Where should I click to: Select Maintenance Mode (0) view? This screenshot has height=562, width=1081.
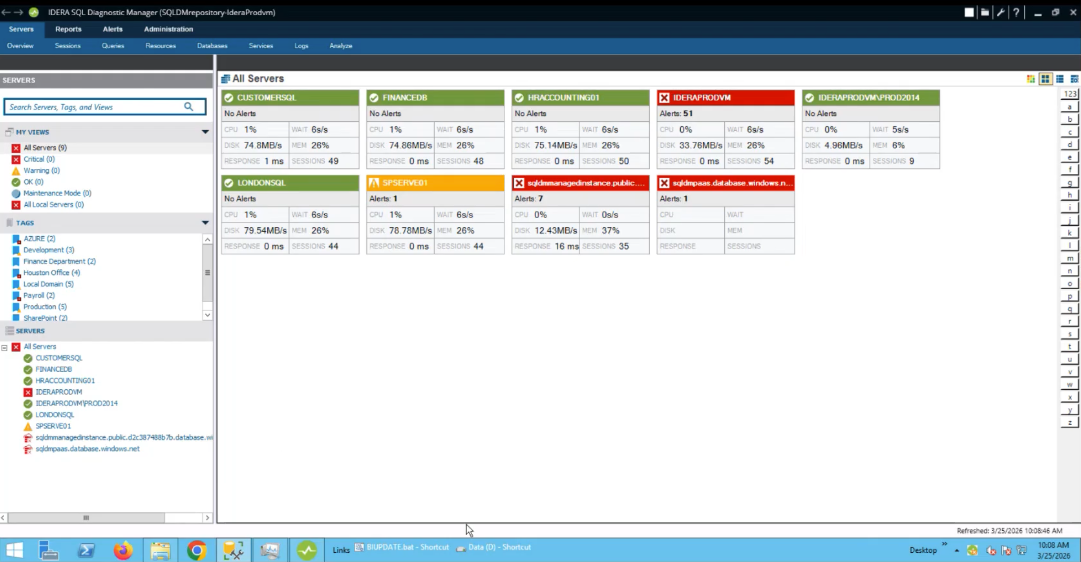click(x=57, y=193)
